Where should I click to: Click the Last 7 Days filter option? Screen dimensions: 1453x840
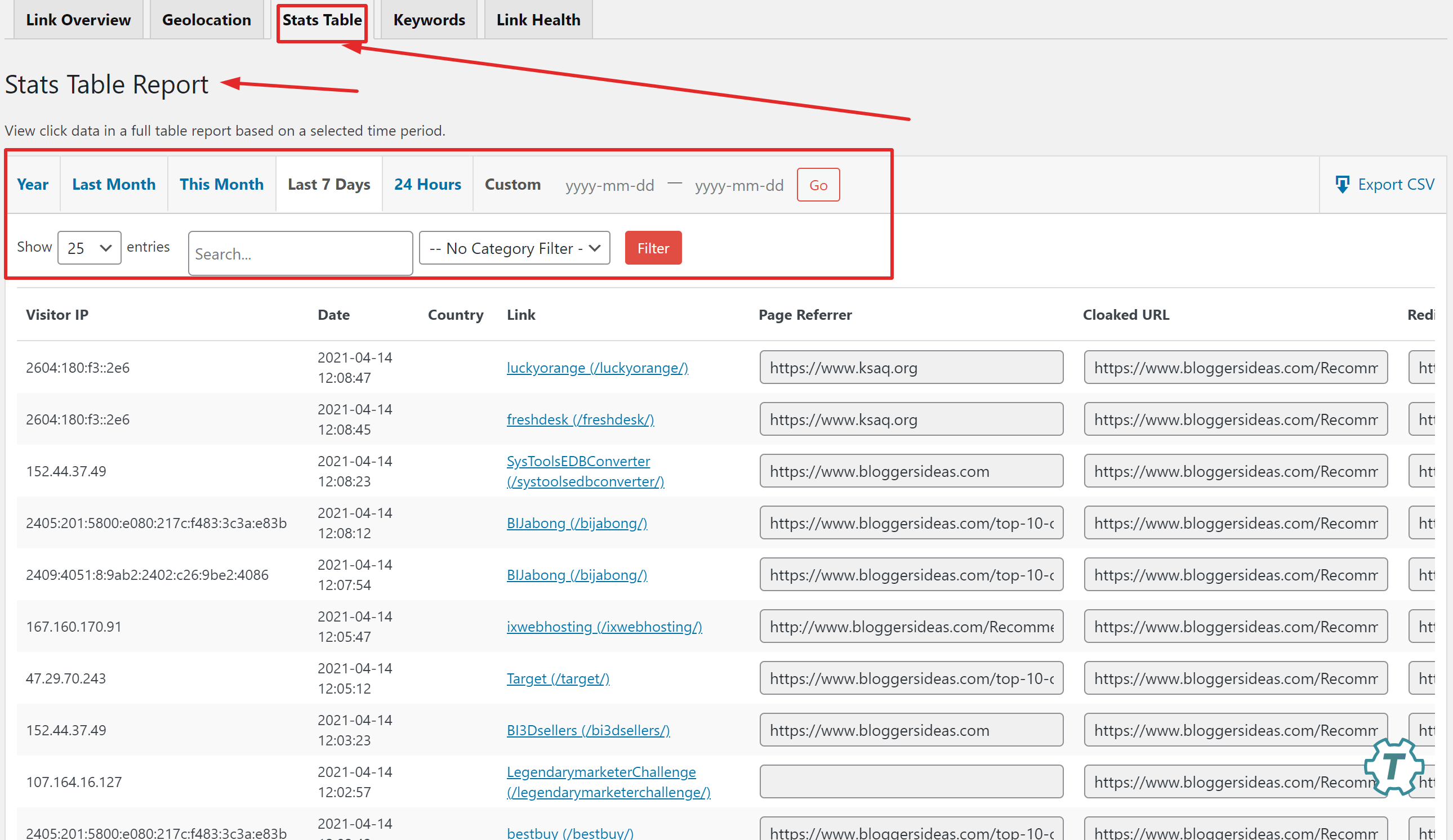click(x=329, y=184)
